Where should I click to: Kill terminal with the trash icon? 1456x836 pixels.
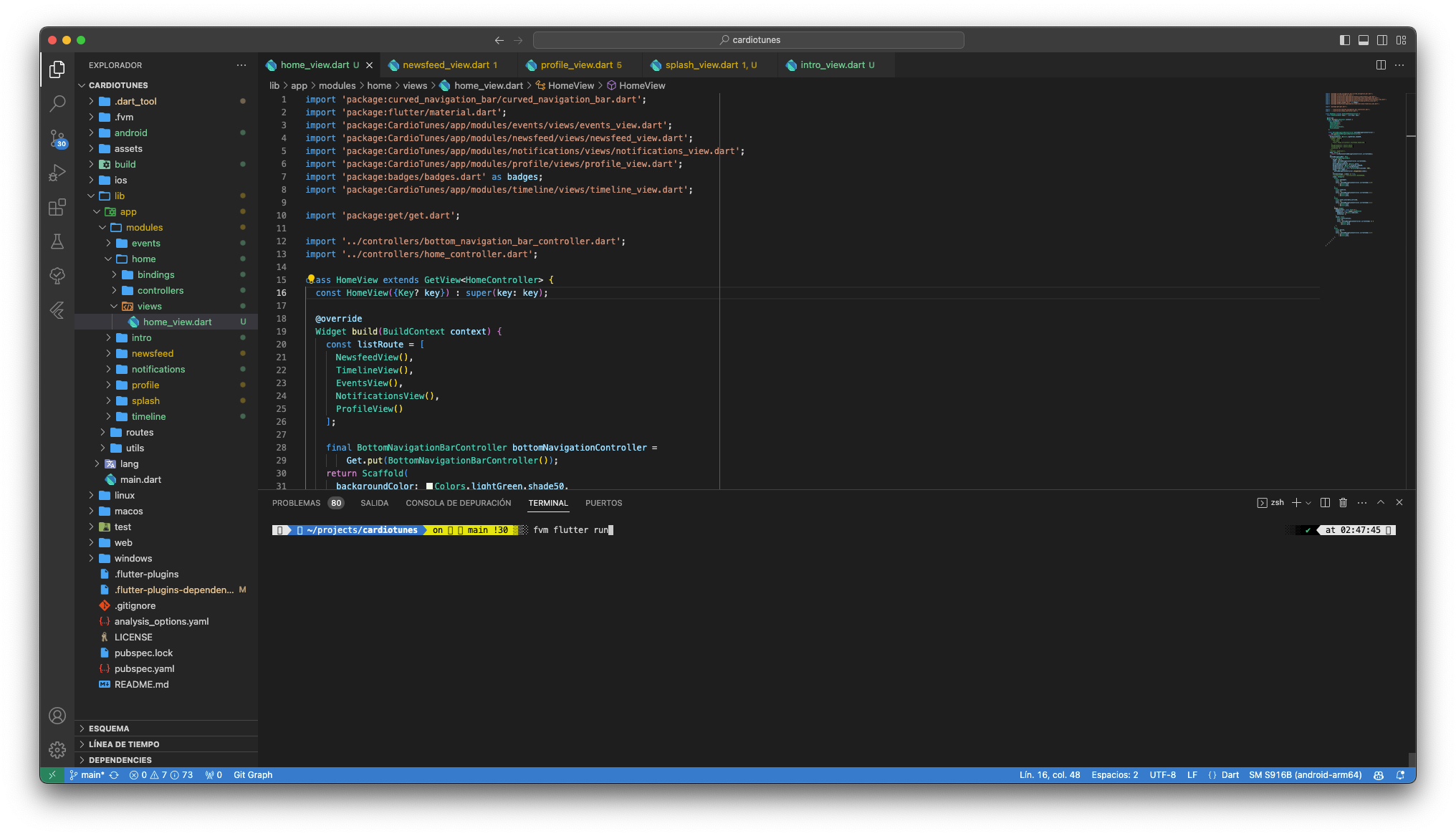pos(1343,503)
